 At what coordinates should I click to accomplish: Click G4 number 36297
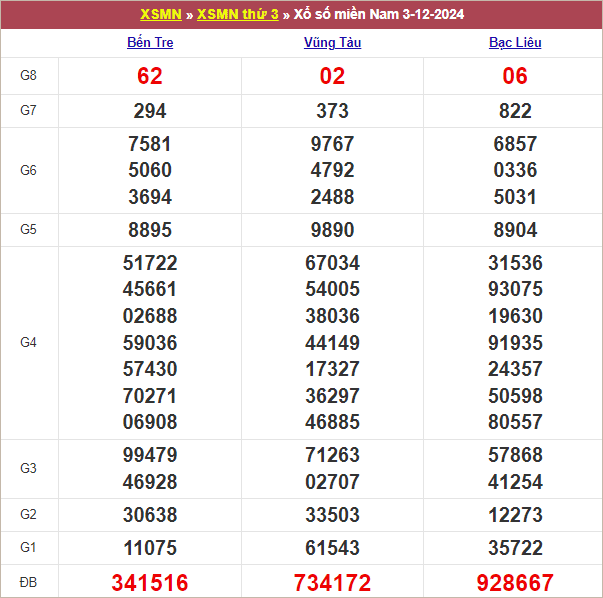point(332,396)
